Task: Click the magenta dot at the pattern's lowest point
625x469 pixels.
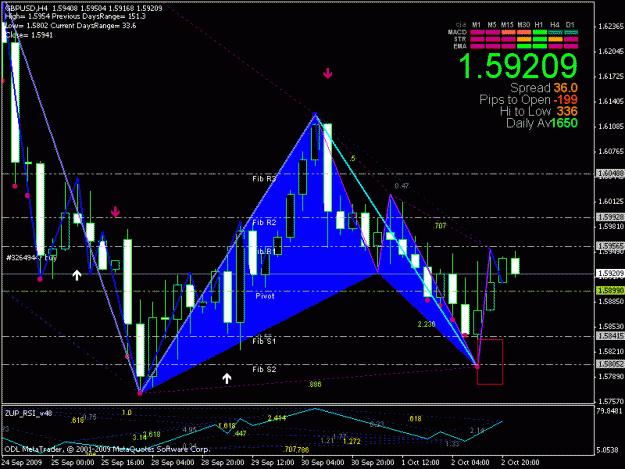Action: (140, 393)
